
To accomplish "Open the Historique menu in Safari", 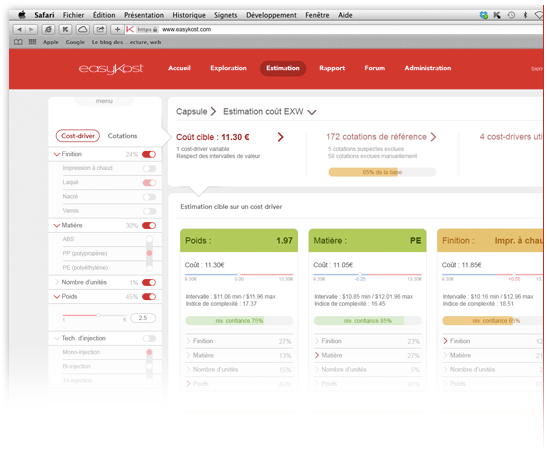I will (x=189, y=15).
